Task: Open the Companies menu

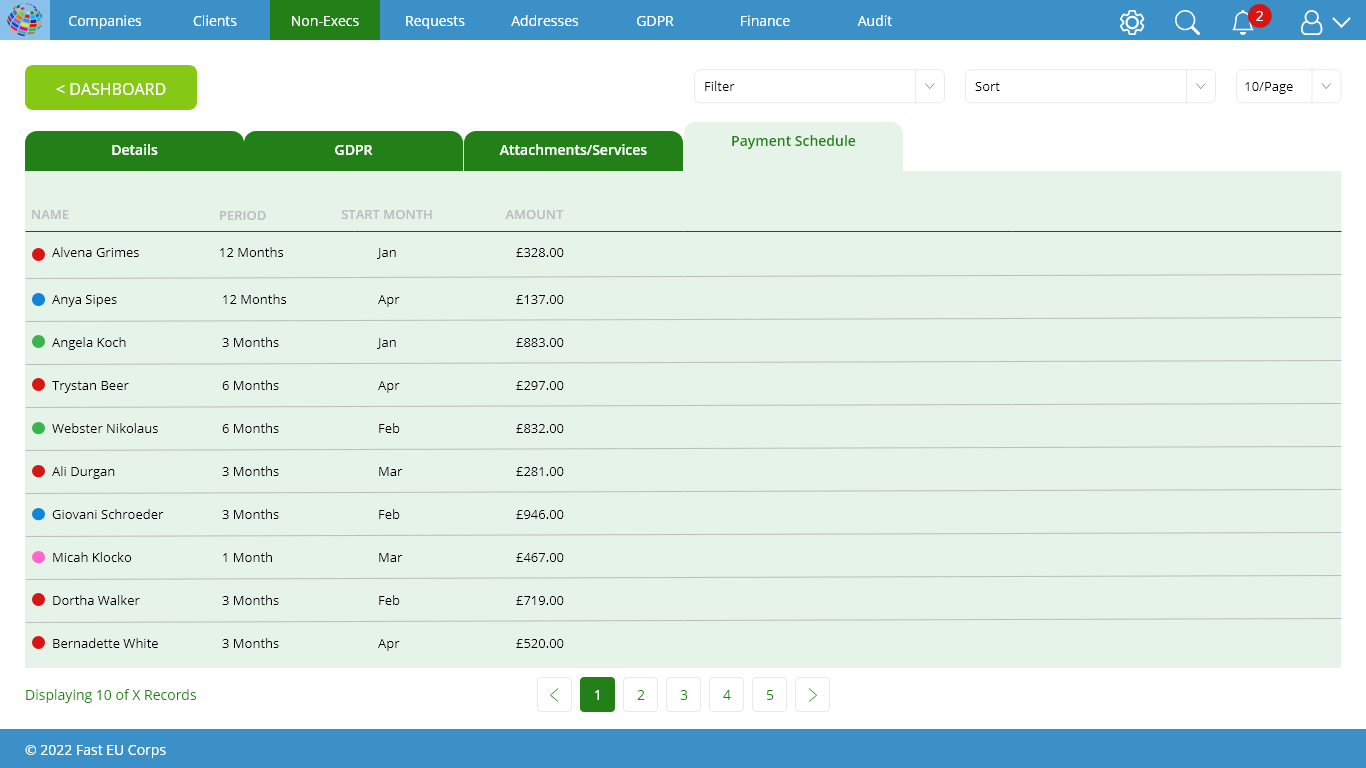Action: click(105, 21)
